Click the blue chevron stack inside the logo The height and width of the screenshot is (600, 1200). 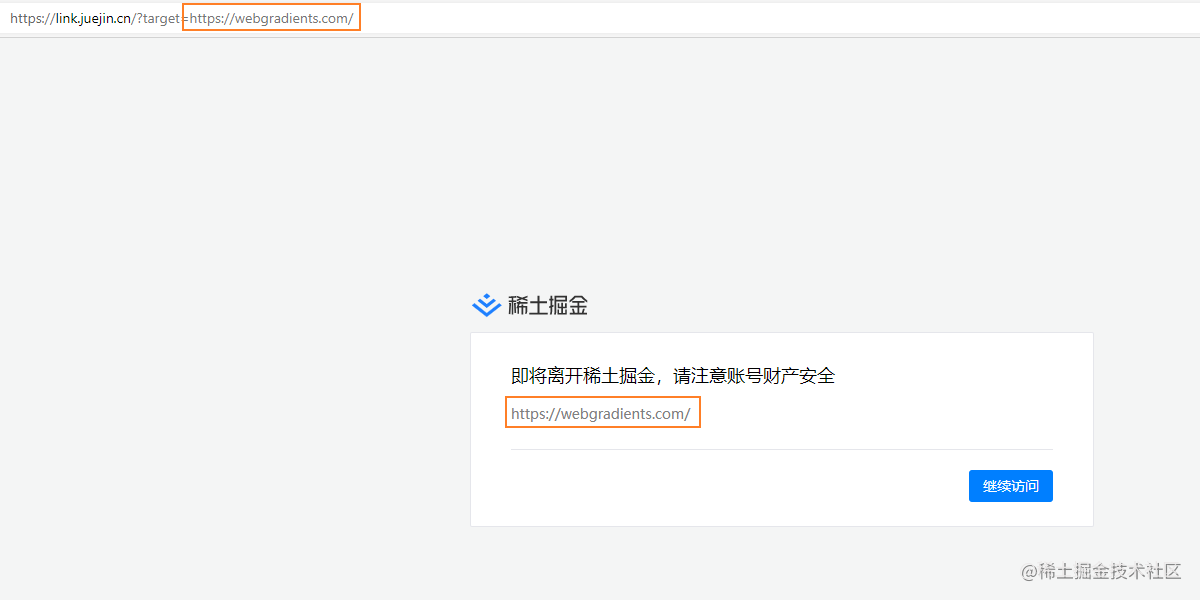(485, 305)
